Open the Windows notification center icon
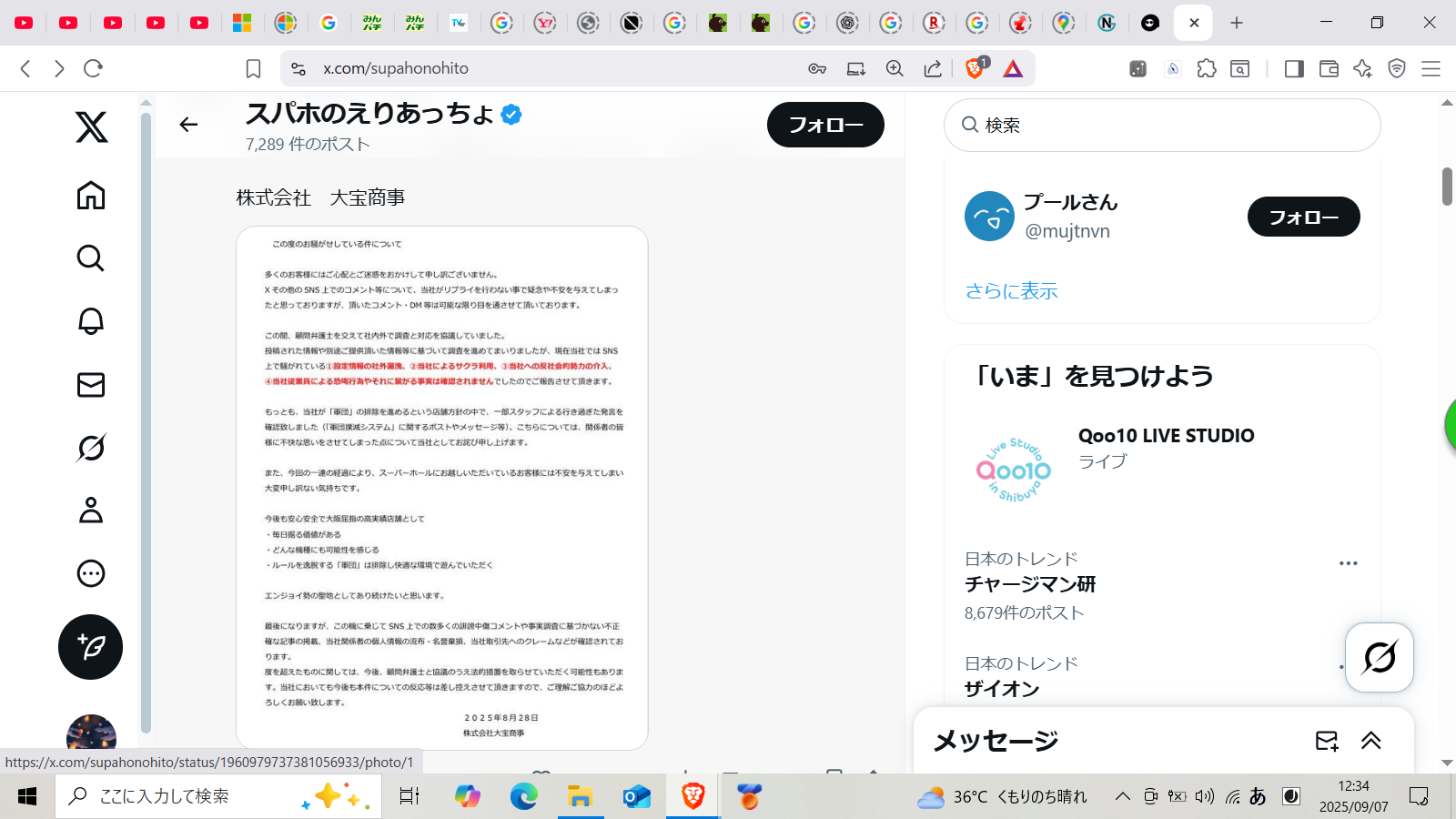1456x819 pixels. (x=1419, y=797)
